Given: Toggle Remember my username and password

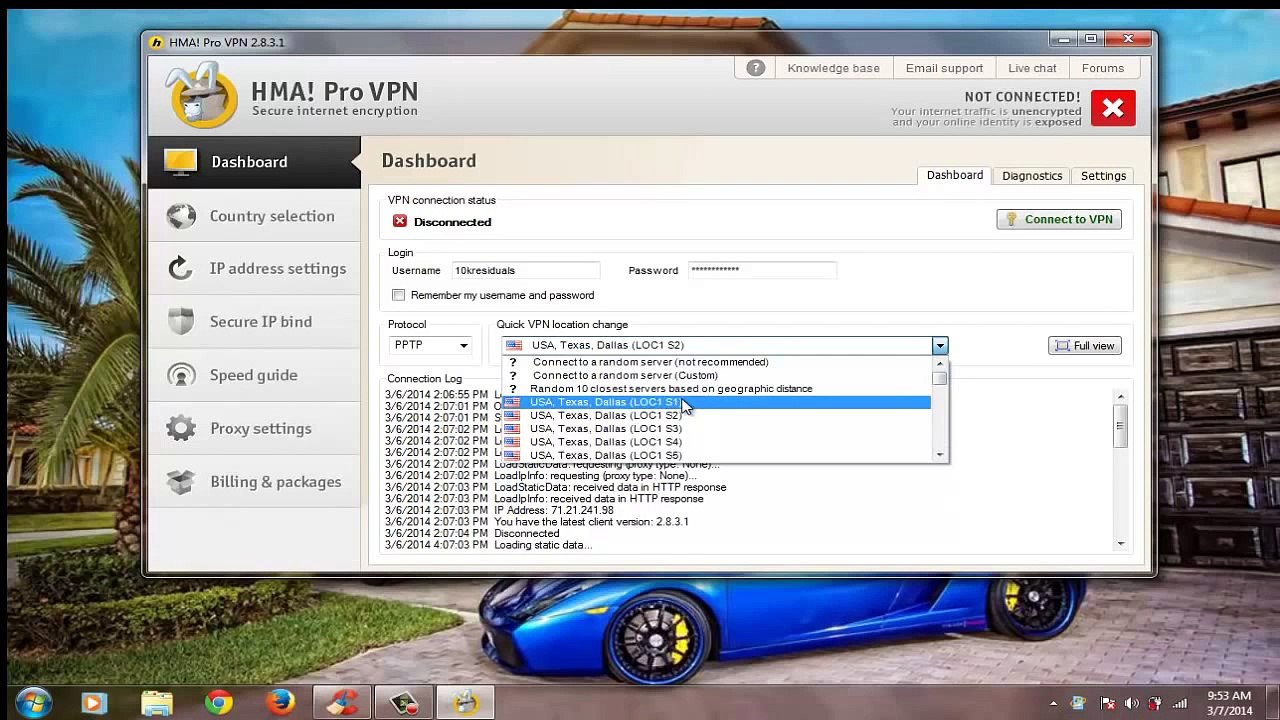Looking at the screenshot, I should [x=399, y=295].
